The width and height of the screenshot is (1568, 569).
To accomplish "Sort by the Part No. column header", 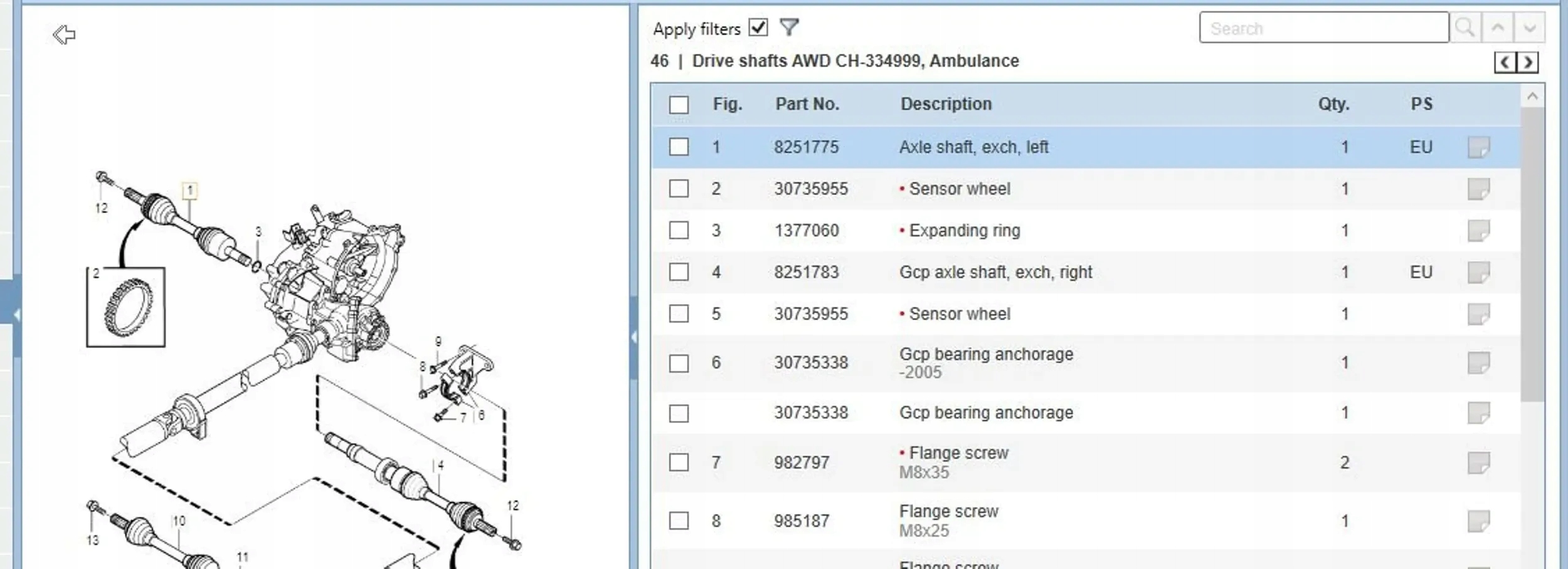I will click(807, 104).
